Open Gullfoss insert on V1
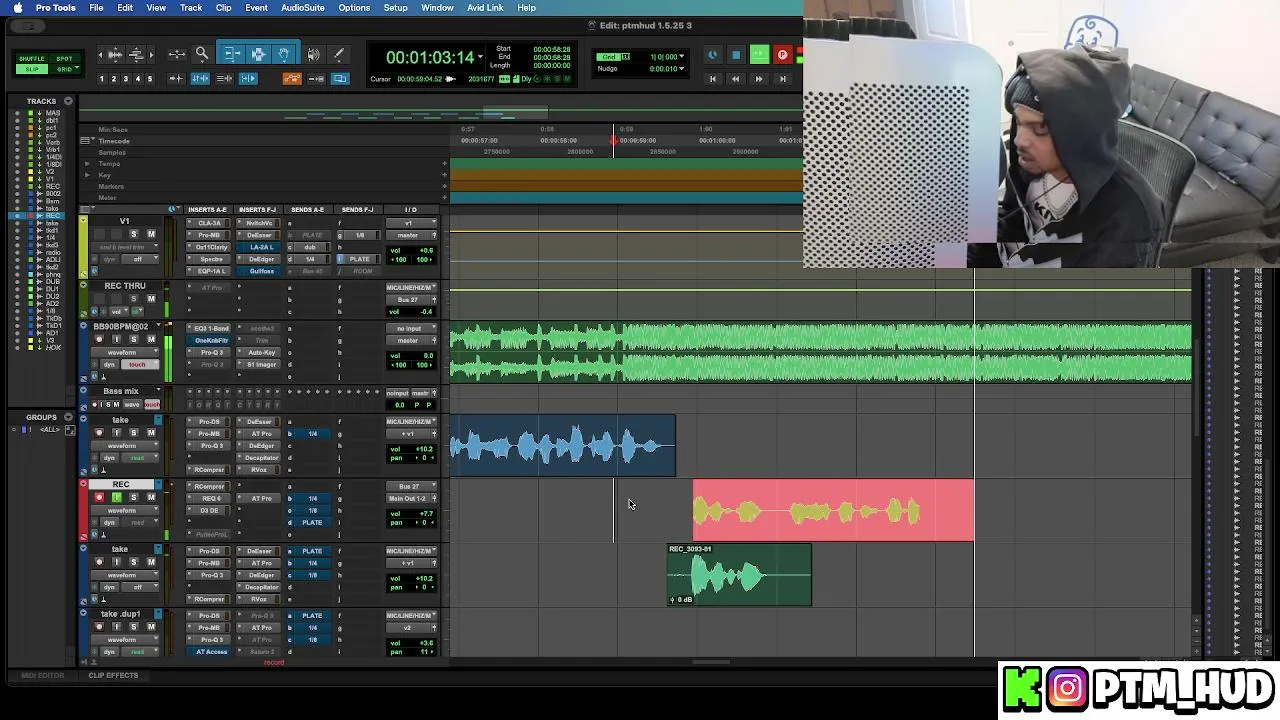 pyautogui.click(x=261, y=271)
